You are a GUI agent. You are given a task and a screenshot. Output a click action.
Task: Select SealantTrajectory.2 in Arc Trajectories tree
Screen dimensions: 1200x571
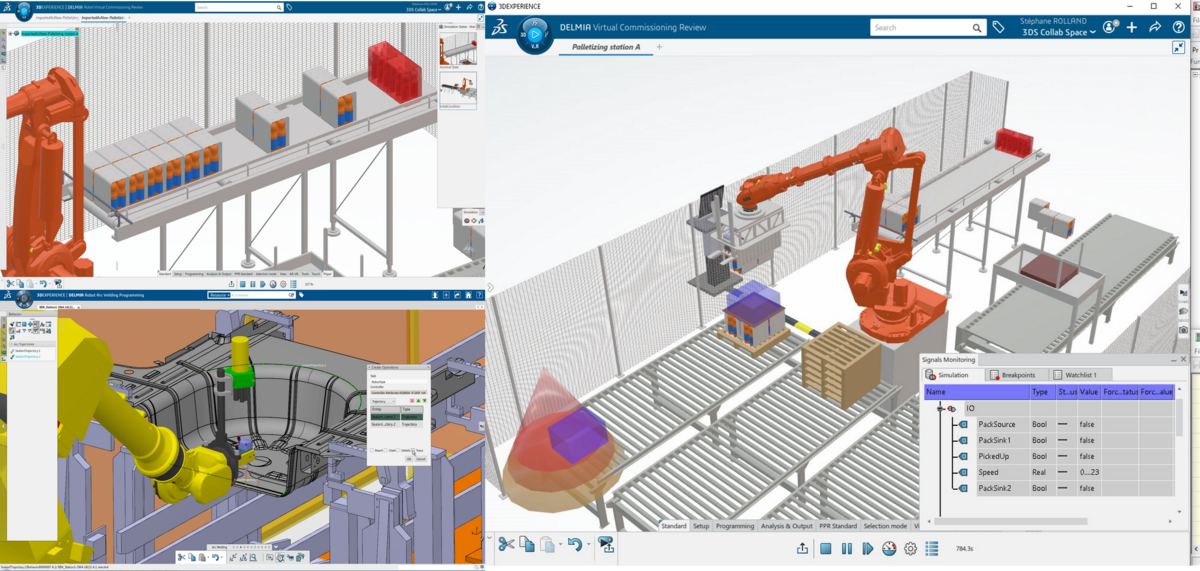click(26, 356)
